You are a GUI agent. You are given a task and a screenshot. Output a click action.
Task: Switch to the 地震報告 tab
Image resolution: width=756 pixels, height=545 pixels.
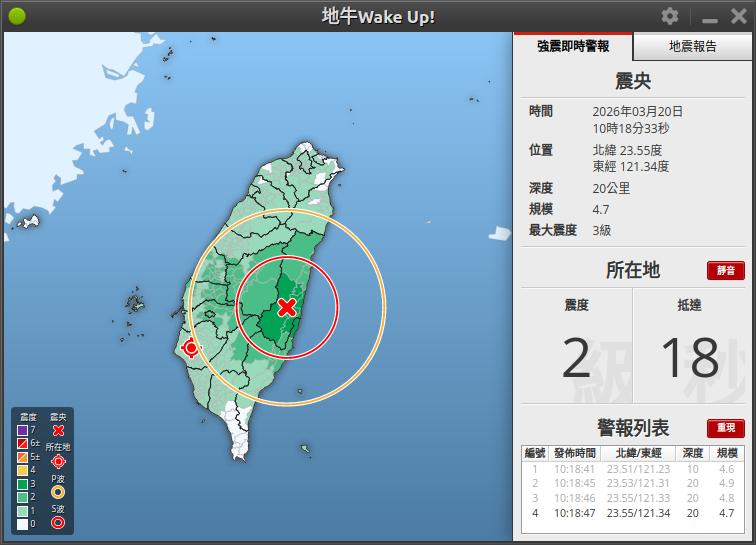click(693, 46)
